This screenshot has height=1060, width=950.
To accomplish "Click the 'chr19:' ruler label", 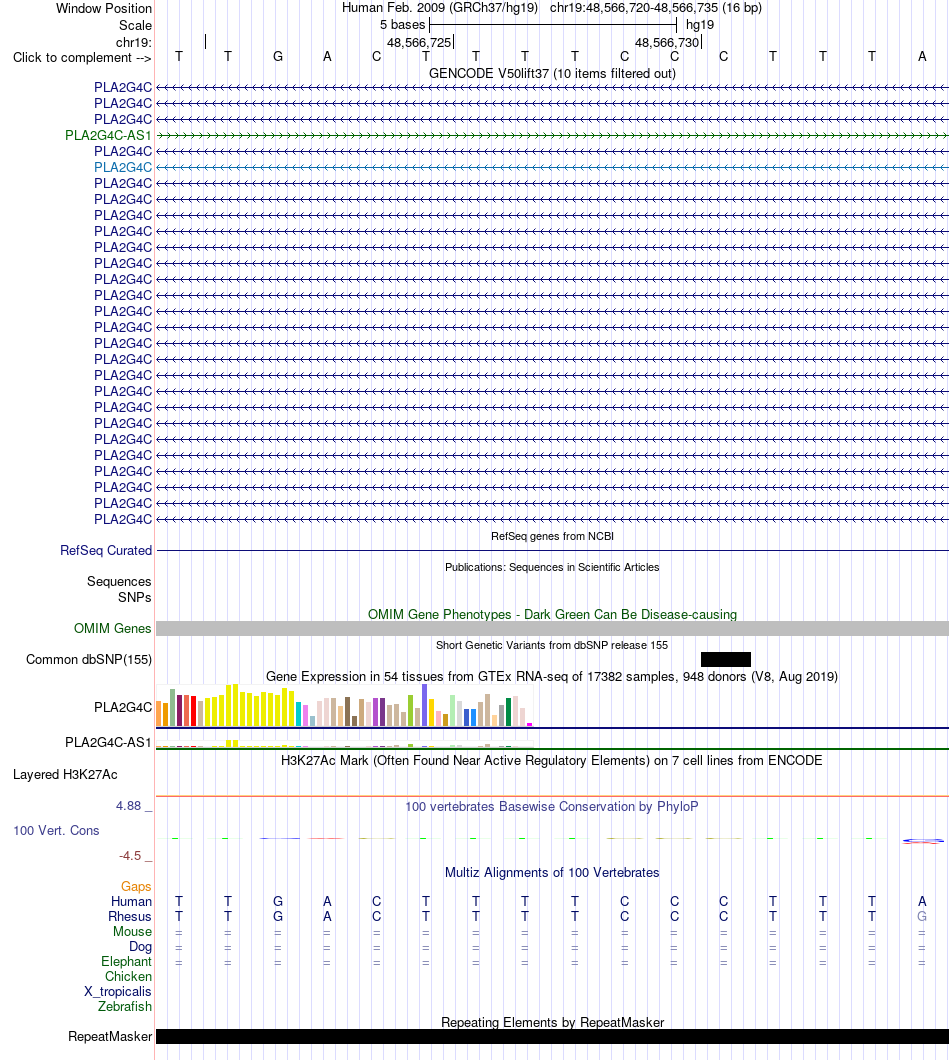I will (134, 43).
